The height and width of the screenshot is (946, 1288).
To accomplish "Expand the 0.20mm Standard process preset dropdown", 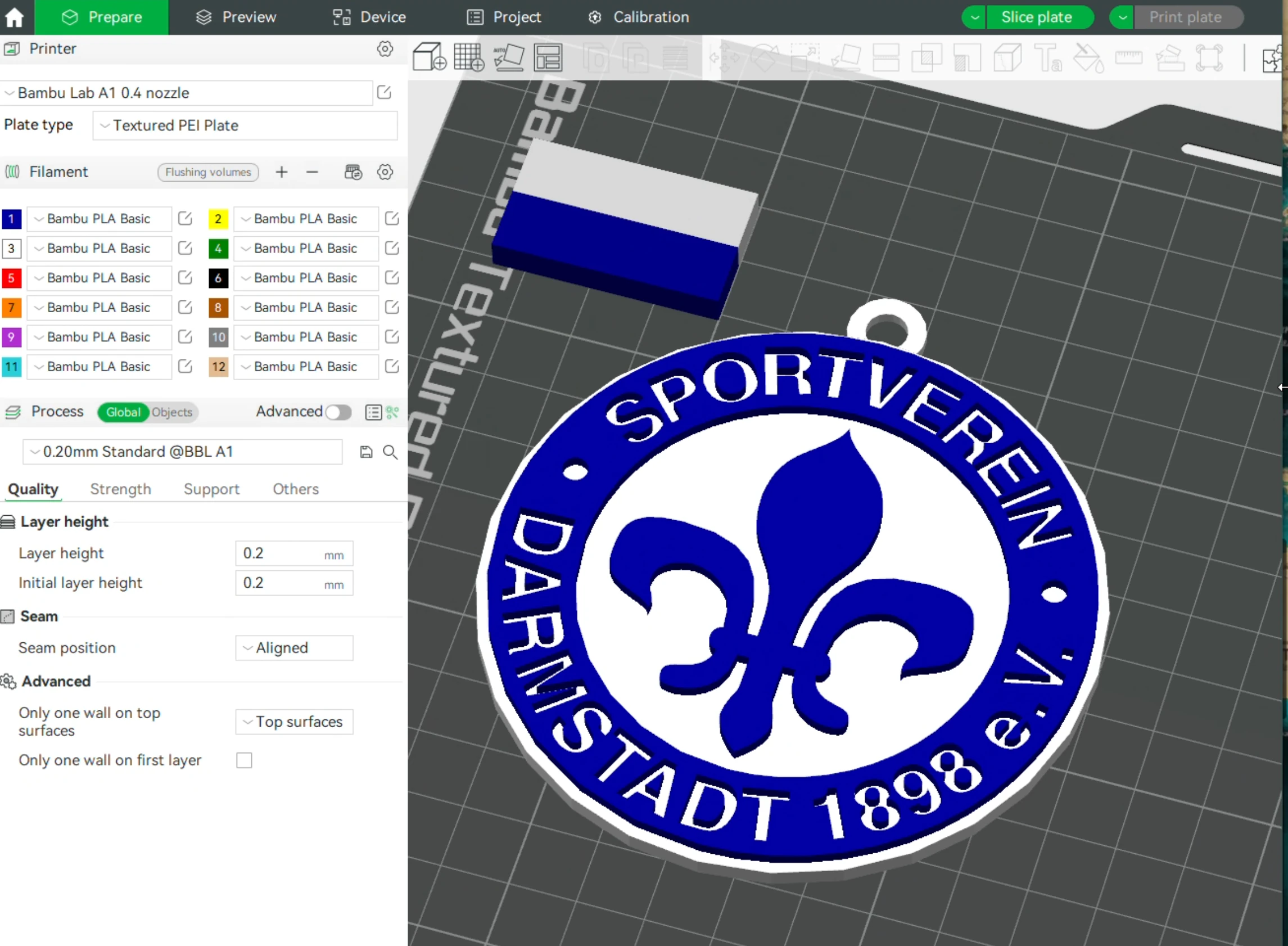I will pos(182,452).
